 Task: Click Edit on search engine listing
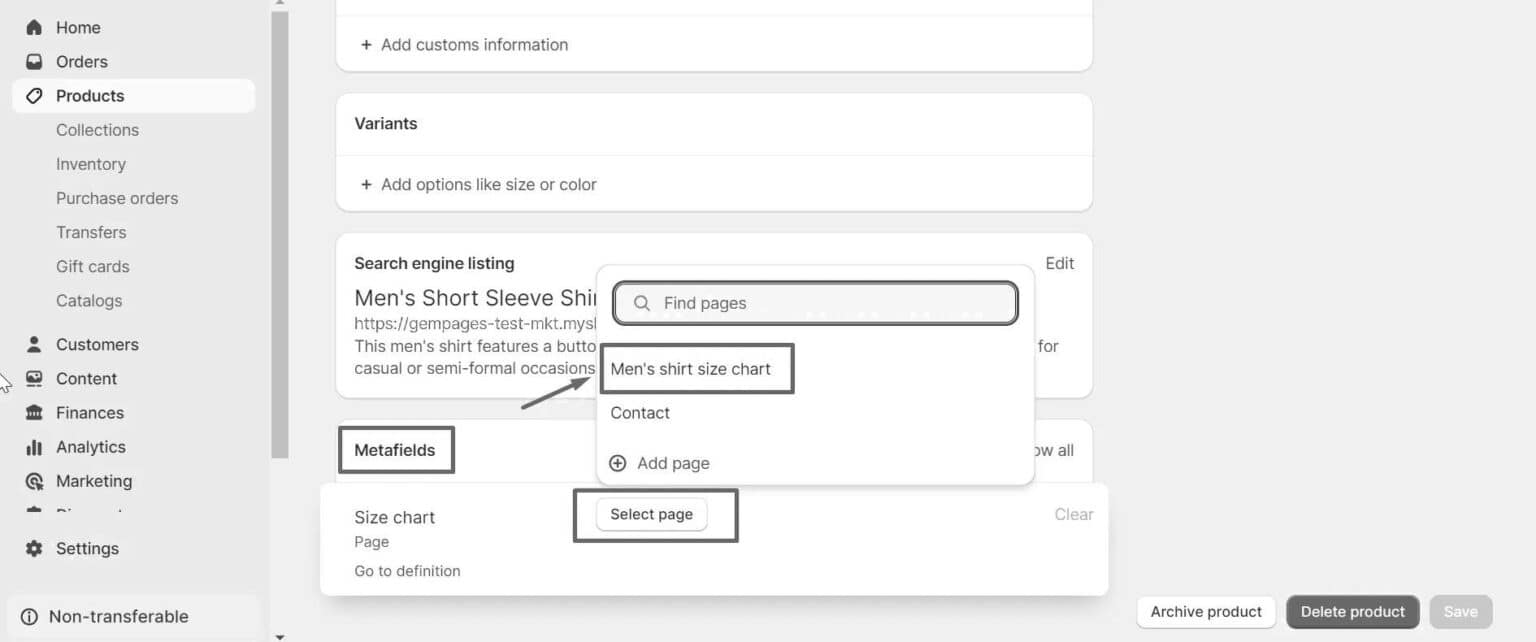(1059, 263)
